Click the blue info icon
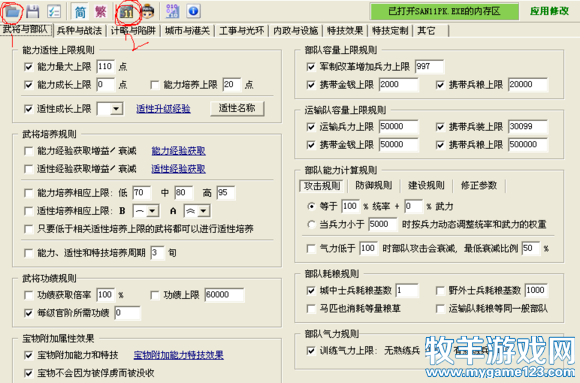Viewport: 580px width, 383px height. coord(193,11)
